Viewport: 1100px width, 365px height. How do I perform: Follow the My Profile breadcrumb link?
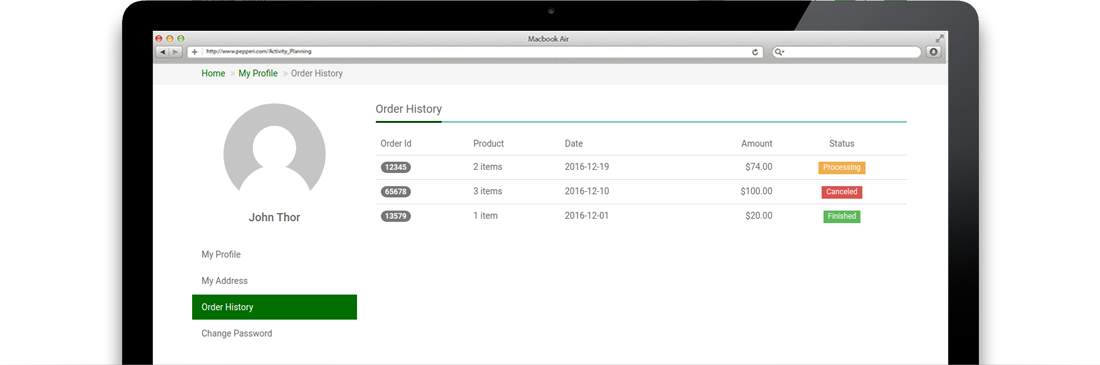[x=258, y=73]
